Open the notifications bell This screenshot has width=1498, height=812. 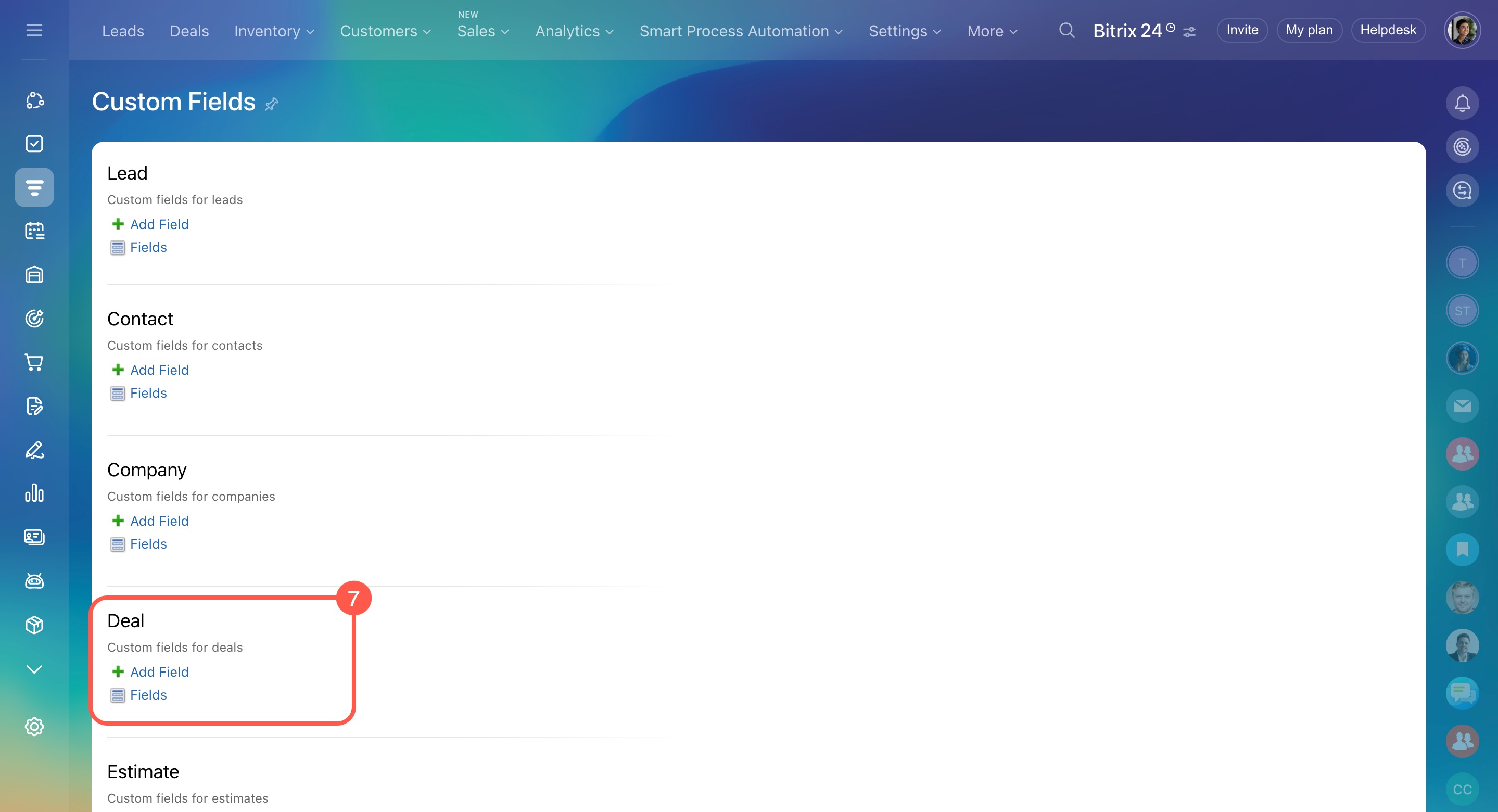1462,103
